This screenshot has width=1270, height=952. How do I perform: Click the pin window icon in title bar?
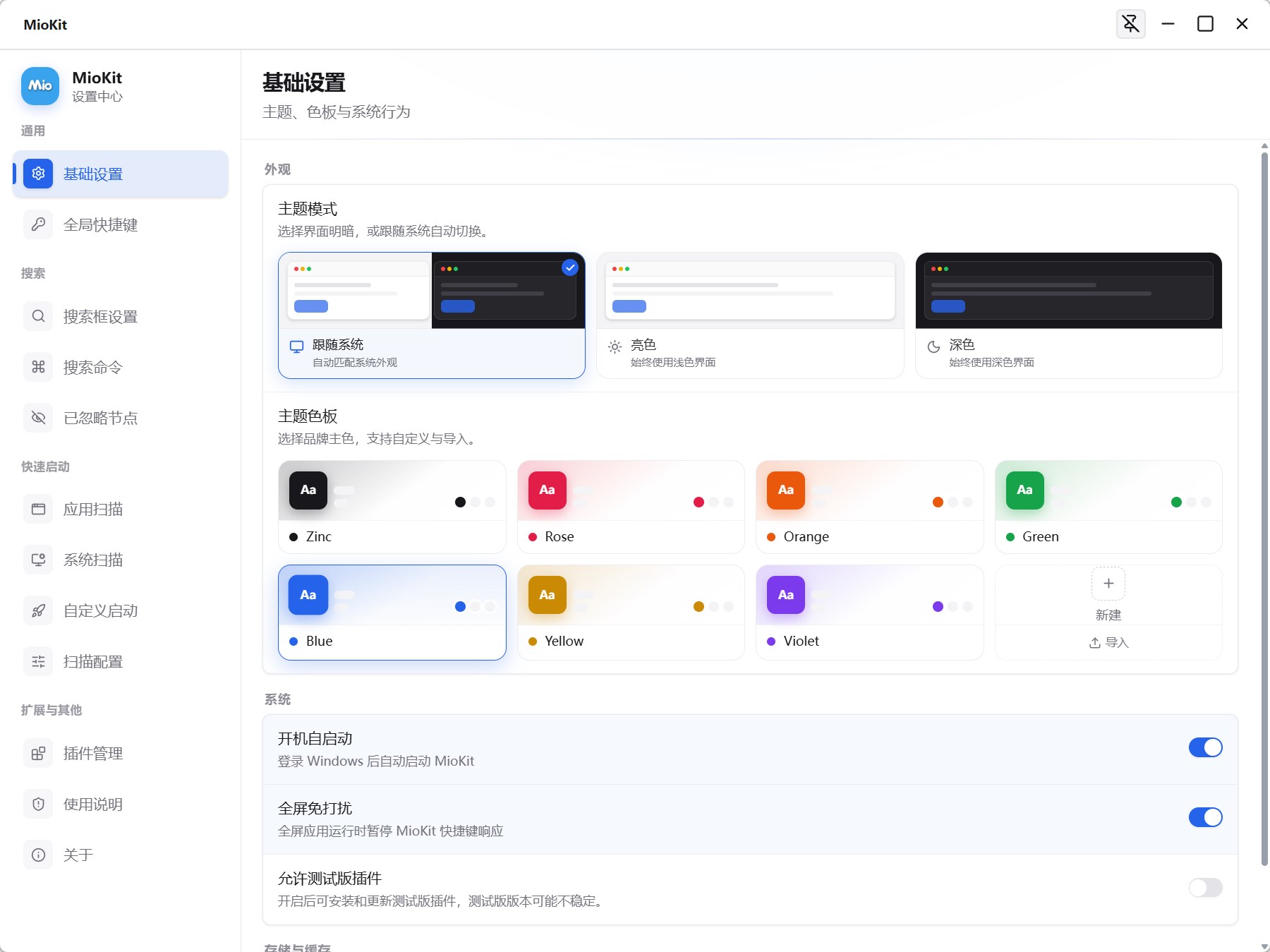click(x=1130, y=24)
